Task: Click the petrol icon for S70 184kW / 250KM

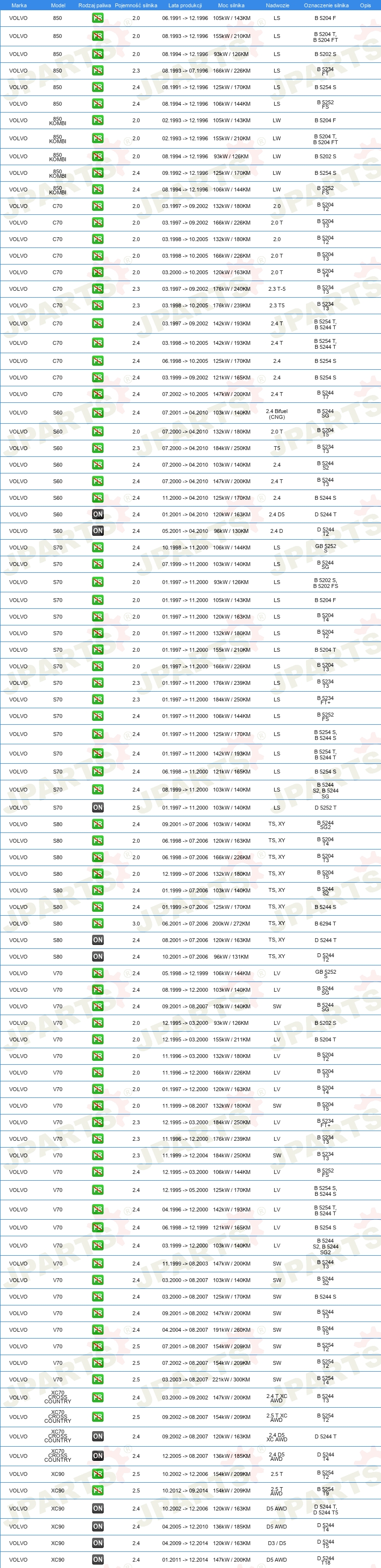Action: tap(97, 699)
